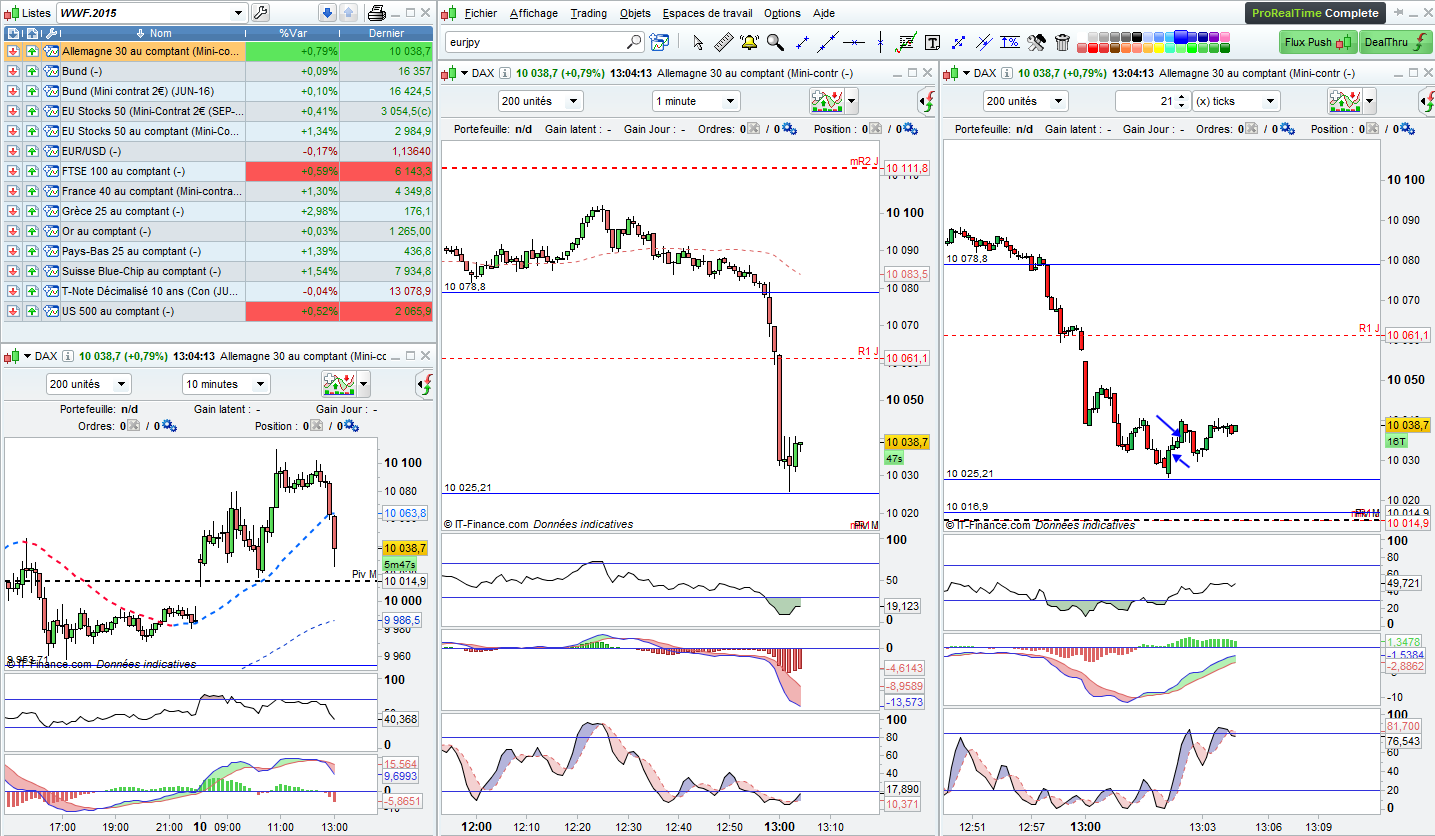This screenshot has width=1435, height=836.
Task: Open the (x) ticks timeframe dropdown
Action: pyautogui.click(x=1236, y=101)
